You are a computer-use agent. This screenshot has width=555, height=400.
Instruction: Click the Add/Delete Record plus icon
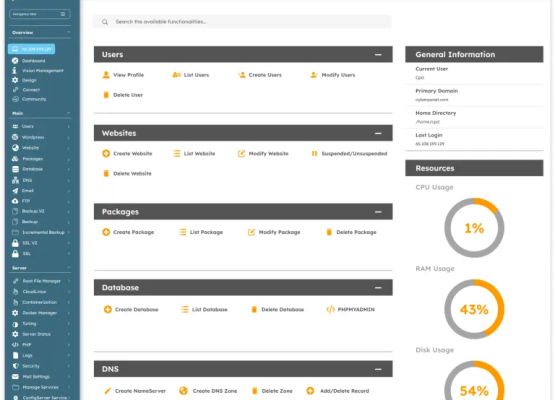pyautogui.click(x=310, y=390)
